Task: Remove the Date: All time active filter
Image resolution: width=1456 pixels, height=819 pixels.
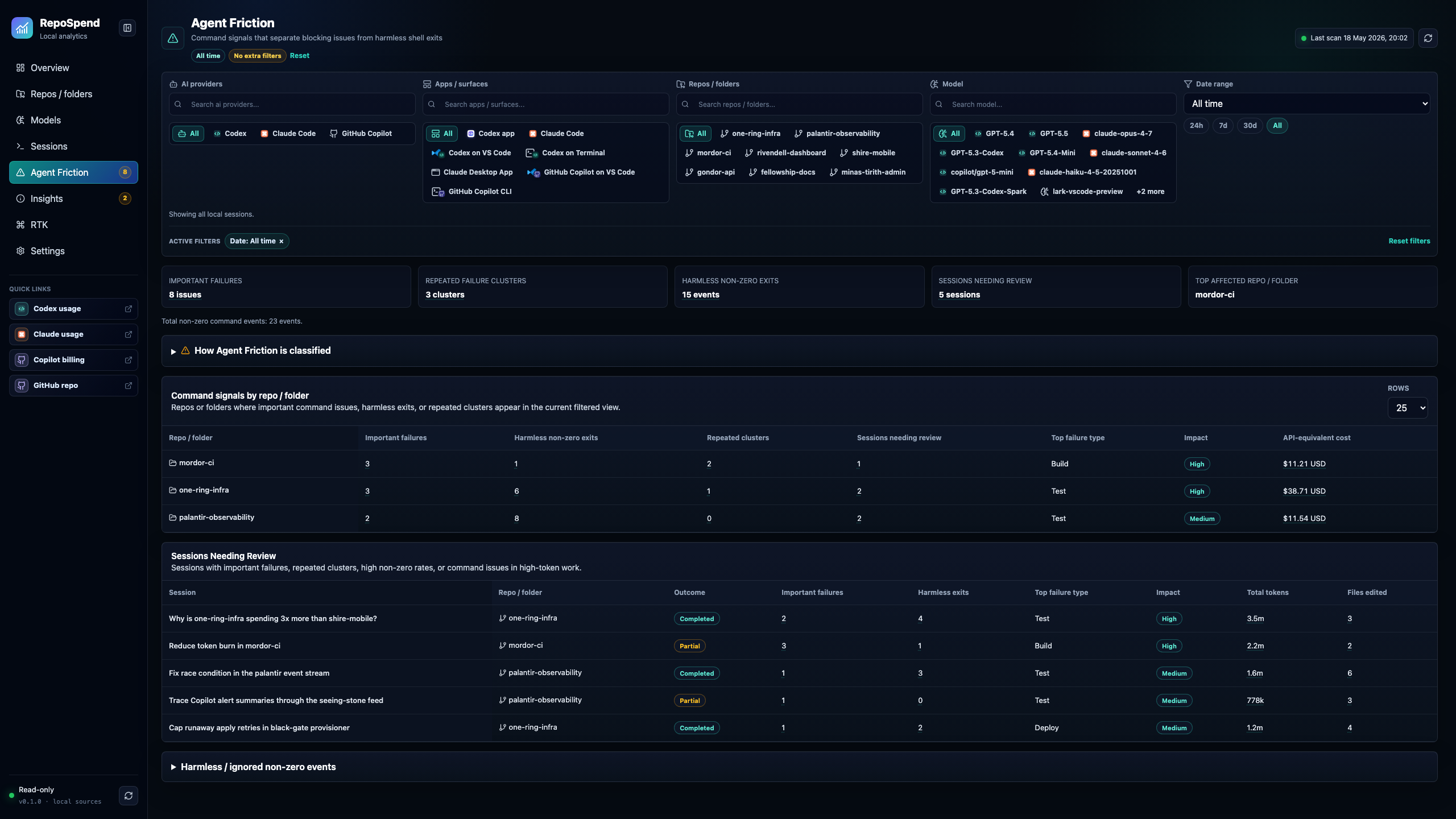Action: [x=281, y=241]
